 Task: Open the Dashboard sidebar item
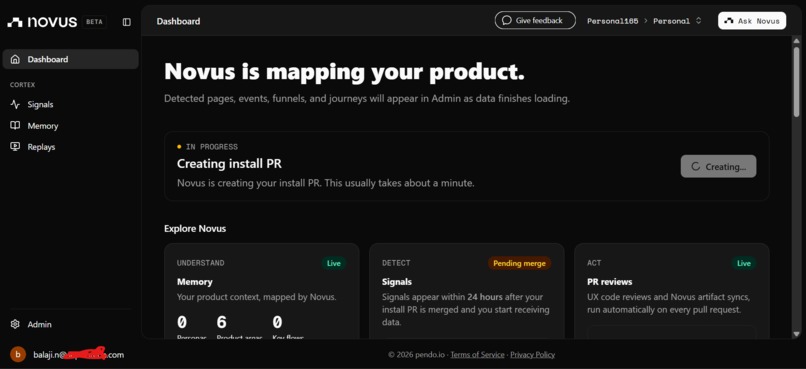pos(70,59)
